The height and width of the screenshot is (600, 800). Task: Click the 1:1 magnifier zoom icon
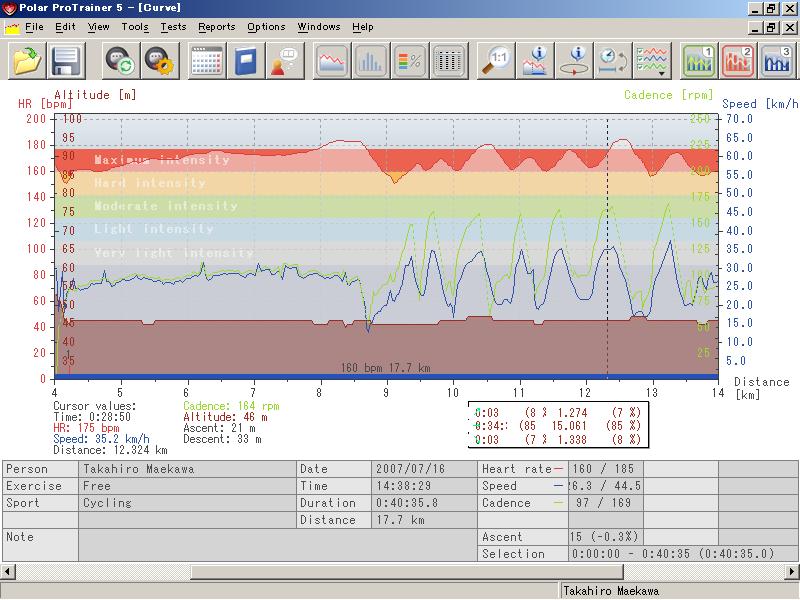pos(495,61)
